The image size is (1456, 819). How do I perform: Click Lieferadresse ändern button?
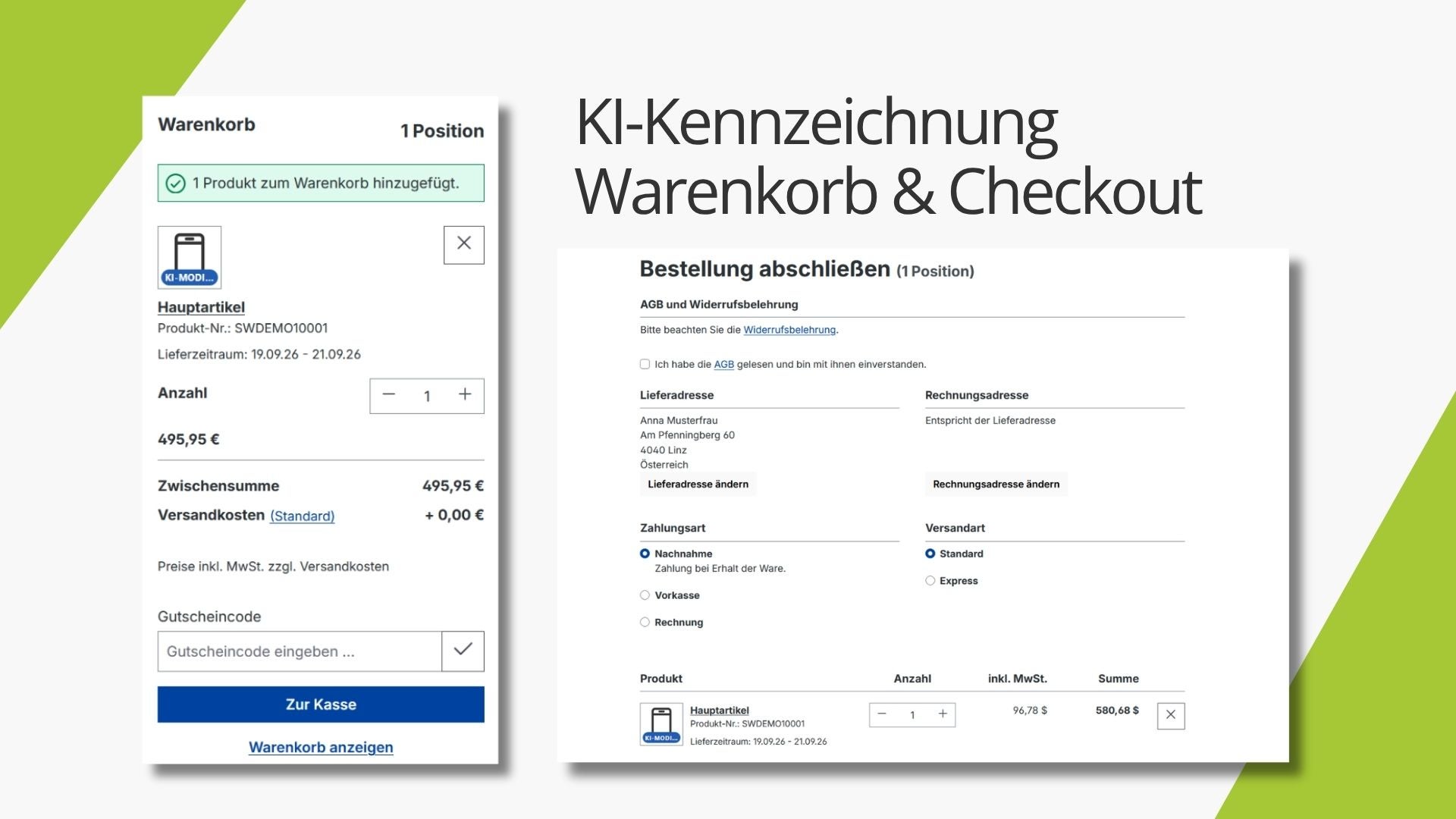coord(698,484)
